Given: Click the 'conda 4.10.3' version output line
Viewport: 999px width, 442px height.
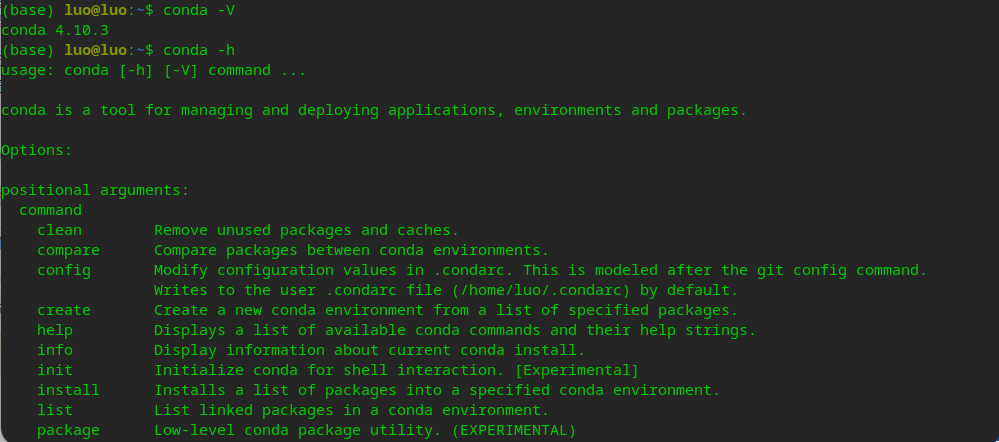Looking at the screenshot, I should [x=55, y=30].
